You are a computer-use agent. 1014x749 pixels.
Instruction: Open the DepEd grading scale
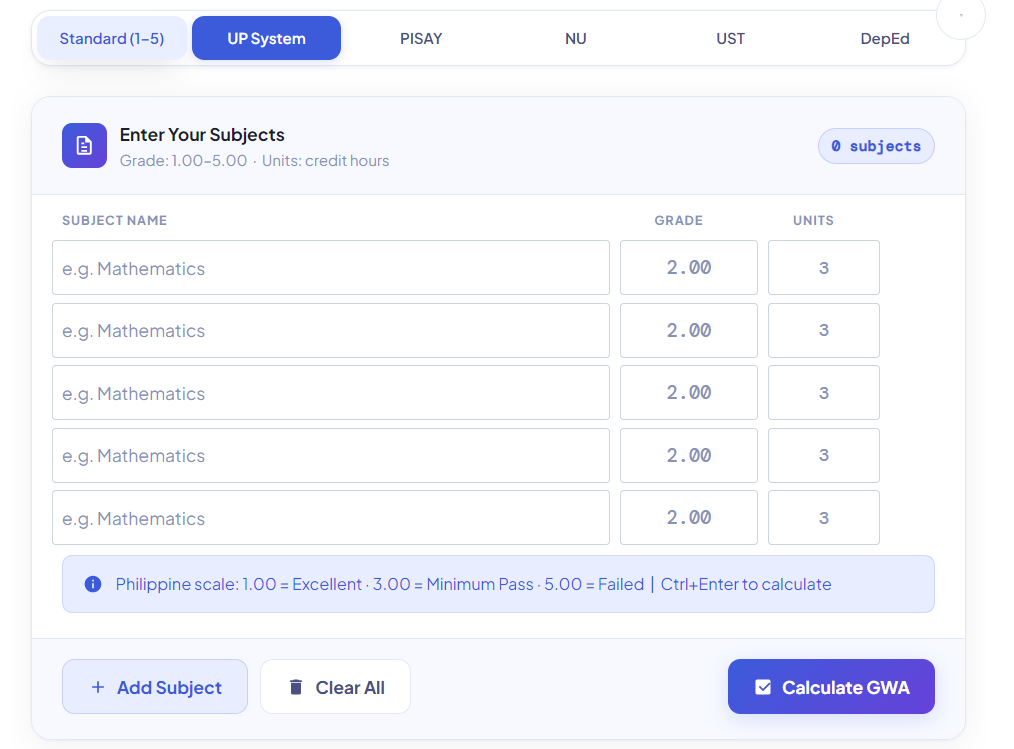pos(885,38)
